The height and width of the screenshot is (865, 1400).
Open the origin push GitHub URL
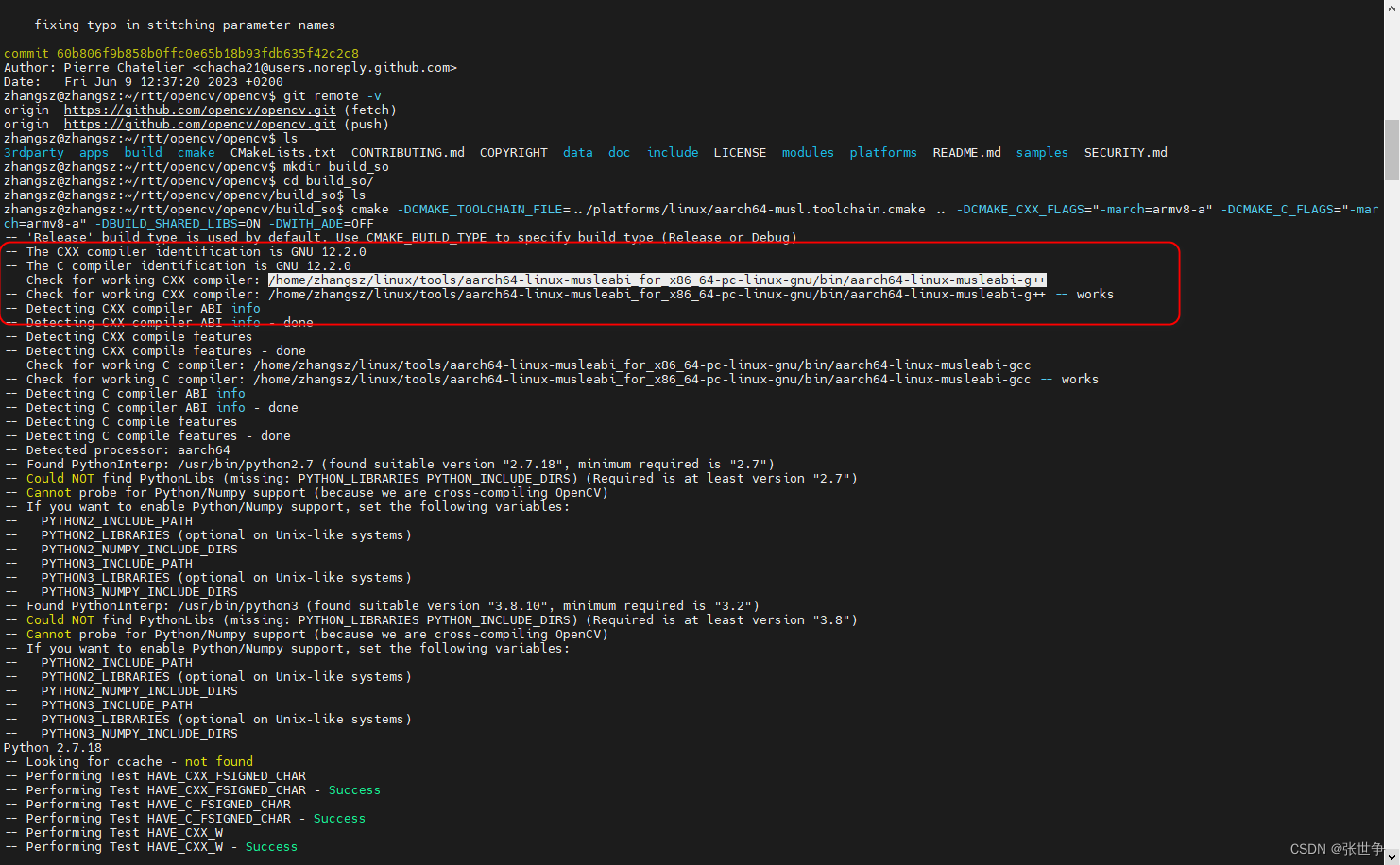pyautogui.click(x=198, y=124)
